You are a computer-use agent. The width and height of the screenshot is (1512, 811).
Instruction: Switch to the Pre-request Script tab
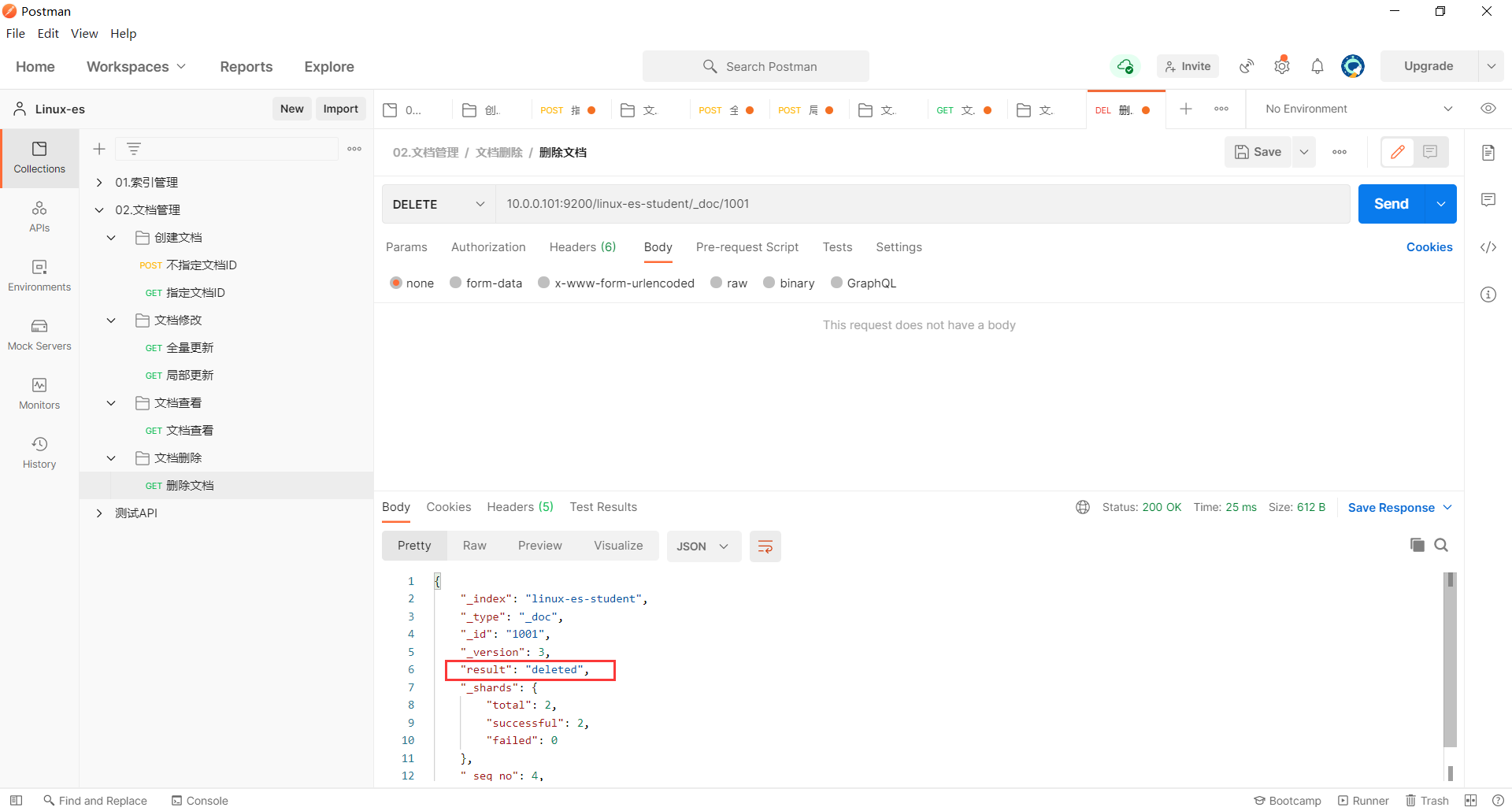tap(747, 247)
